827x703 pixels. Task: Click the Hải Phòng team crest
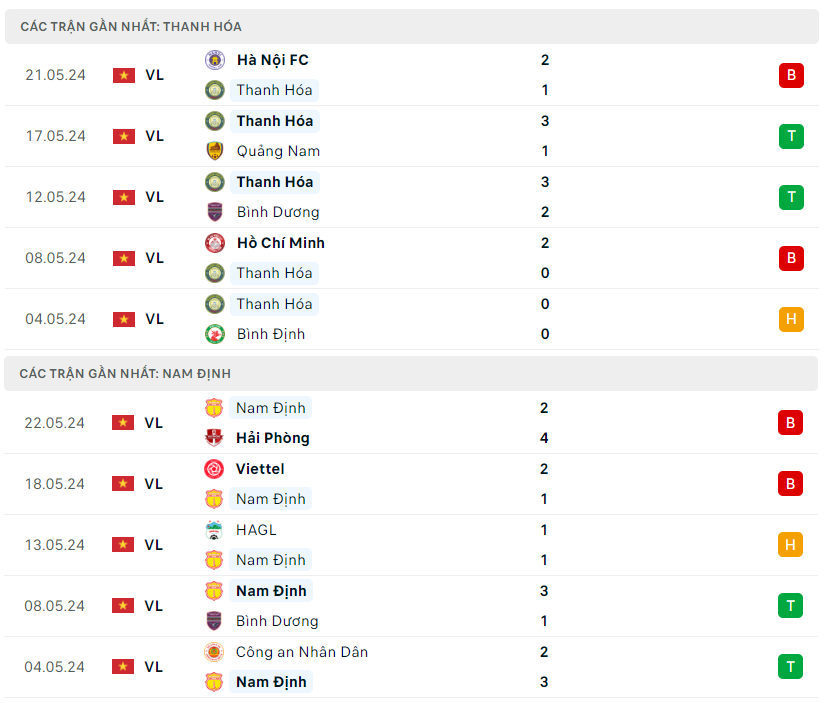coord(214,438)
